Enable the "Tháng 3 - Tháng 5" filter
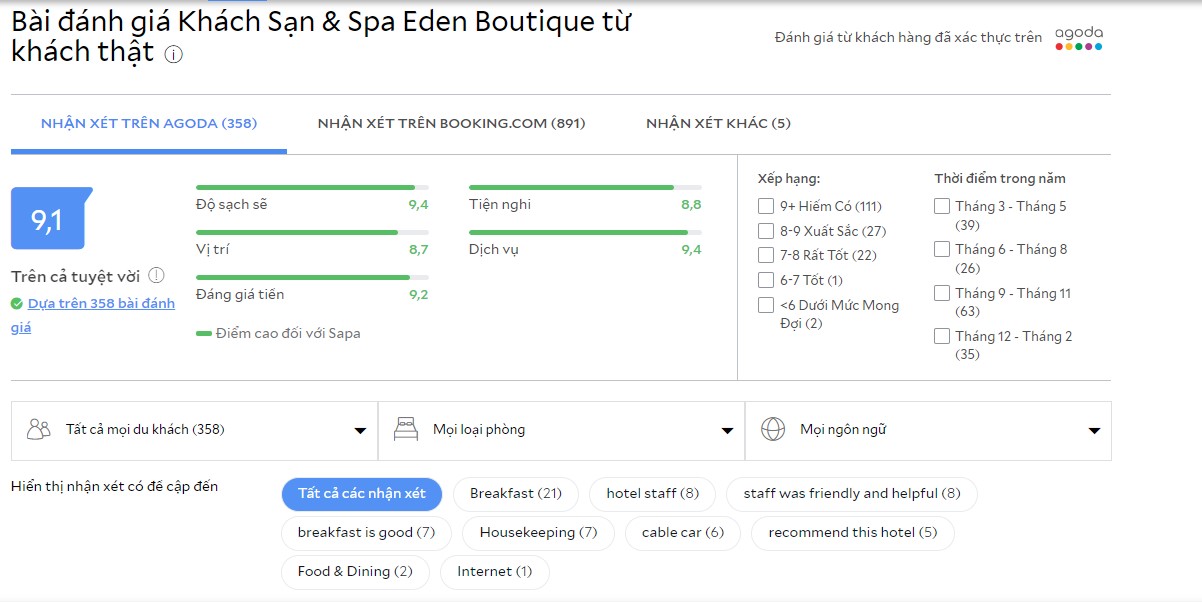1202x602 pixels. (942, 206)
